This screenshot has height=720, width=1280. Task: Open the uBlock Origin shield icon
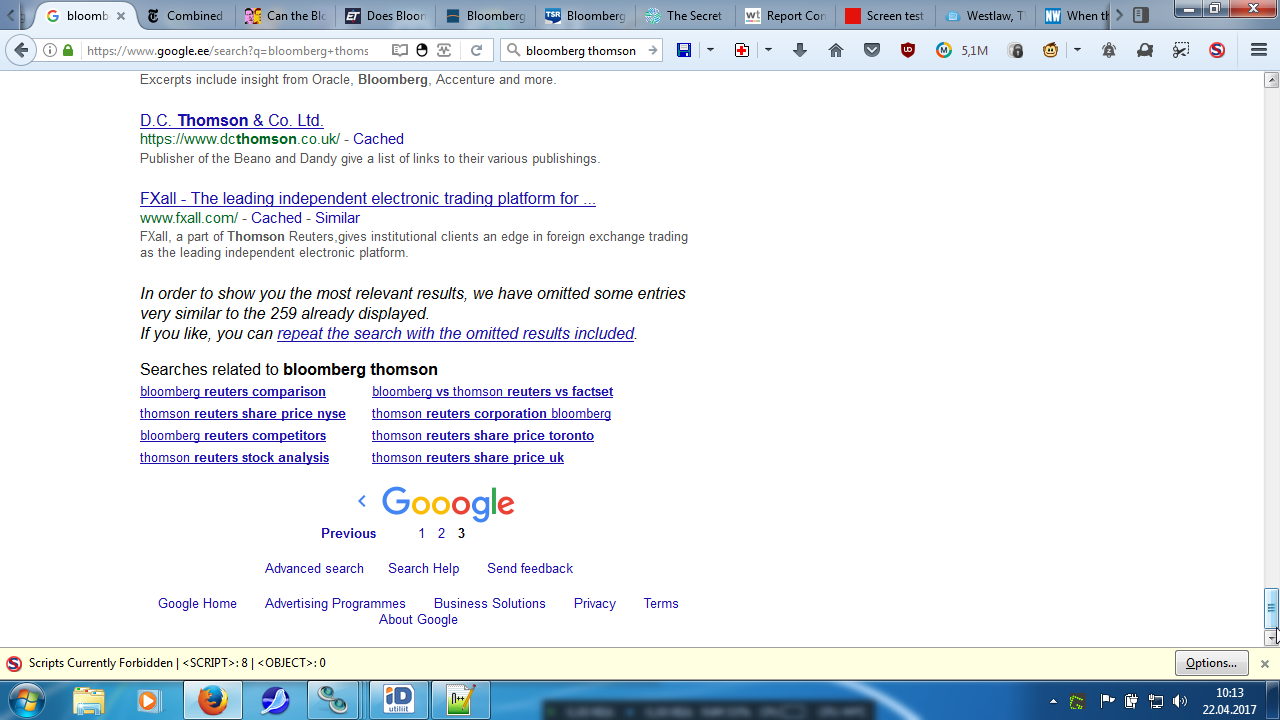point(908,50)
